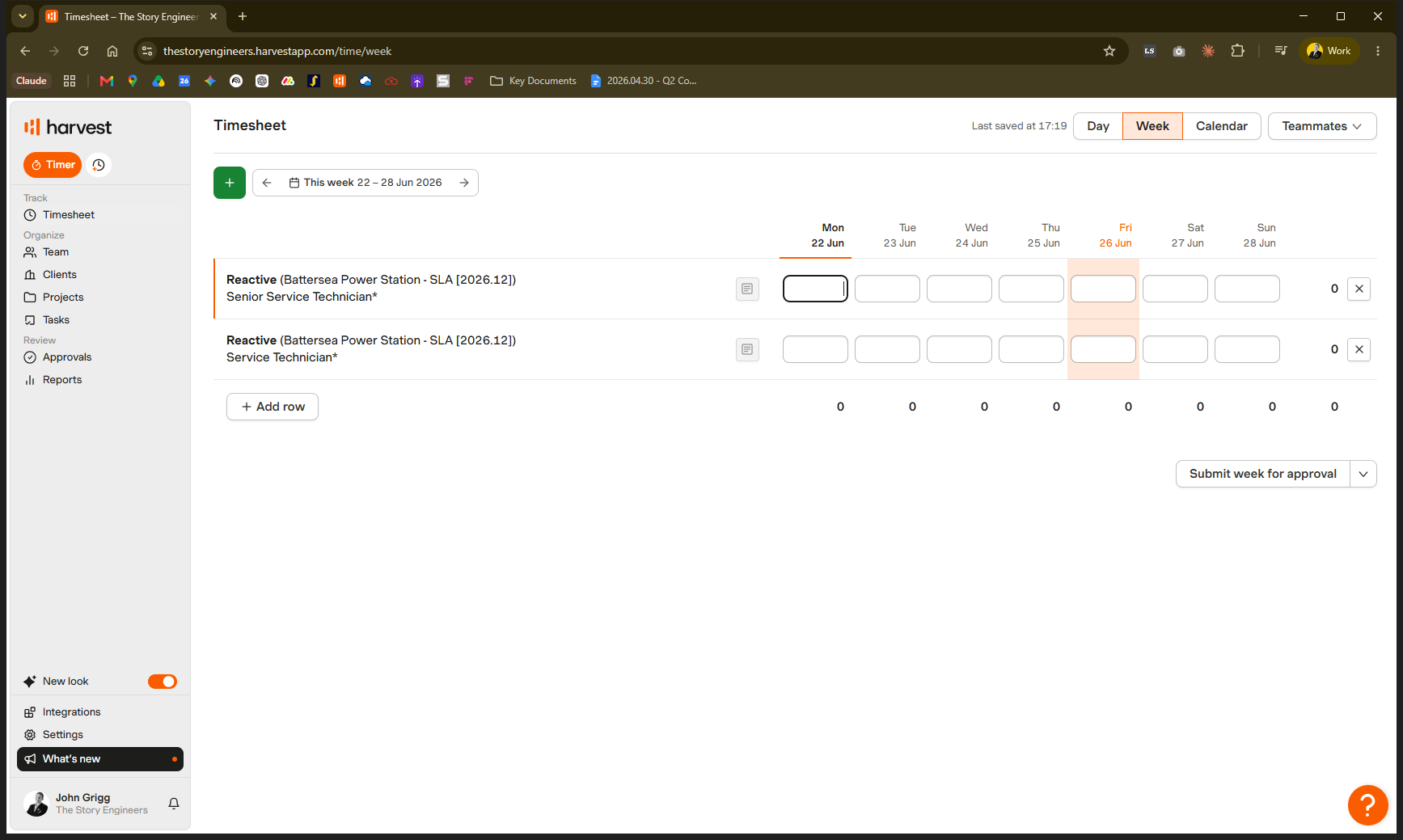Click the notifications bell icon
The image size is (1403, 840).
click(x=174, y=804)
